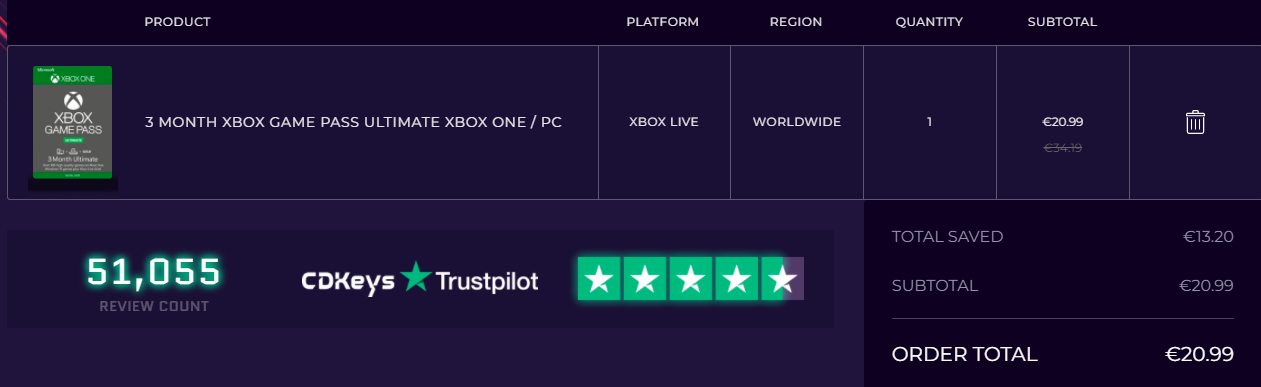Viewport: 1261px width, 387px height.
Task: Click the CDKeys brand text
Action: coord(347,281)
